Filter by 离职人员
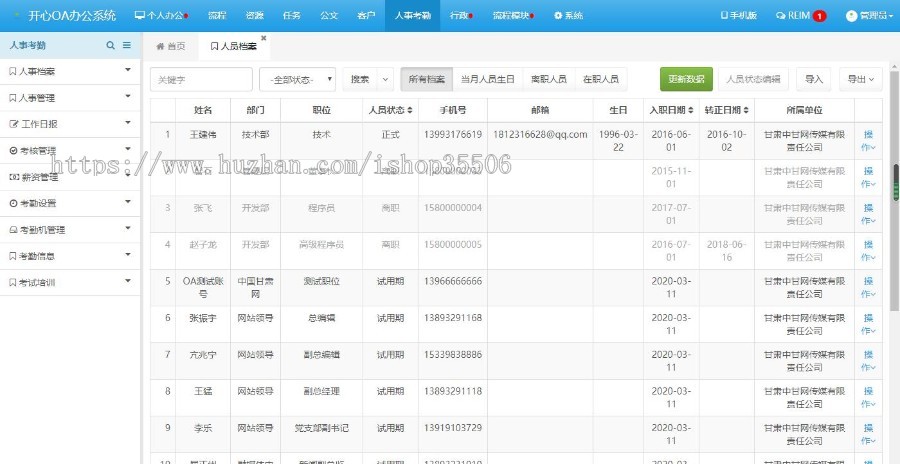The width and height of the screenshot is (900, 464). tap(549, 79)
